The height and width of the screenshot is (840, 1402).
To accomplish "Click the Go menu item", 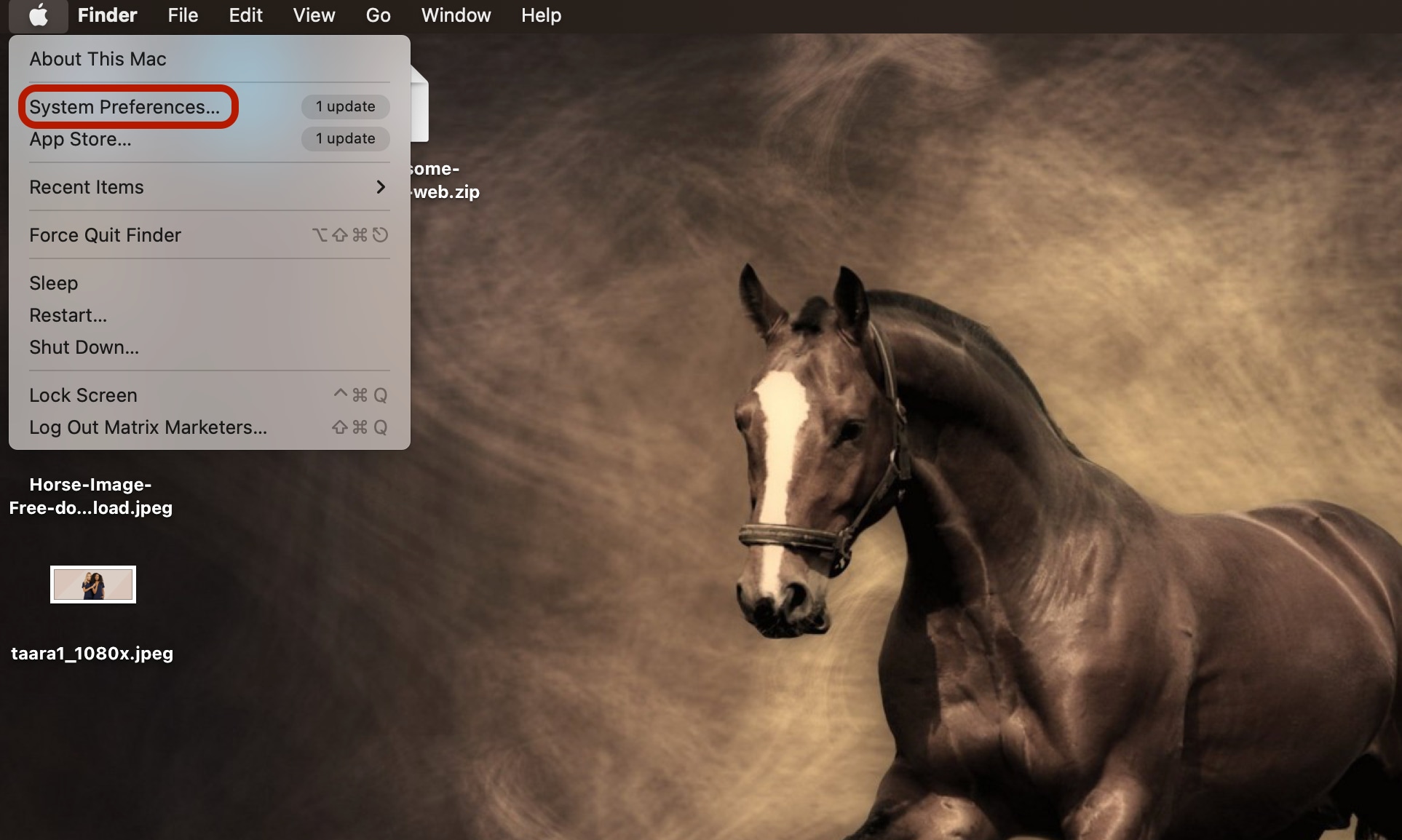I will pyautogui.click(x=376, y=15).
